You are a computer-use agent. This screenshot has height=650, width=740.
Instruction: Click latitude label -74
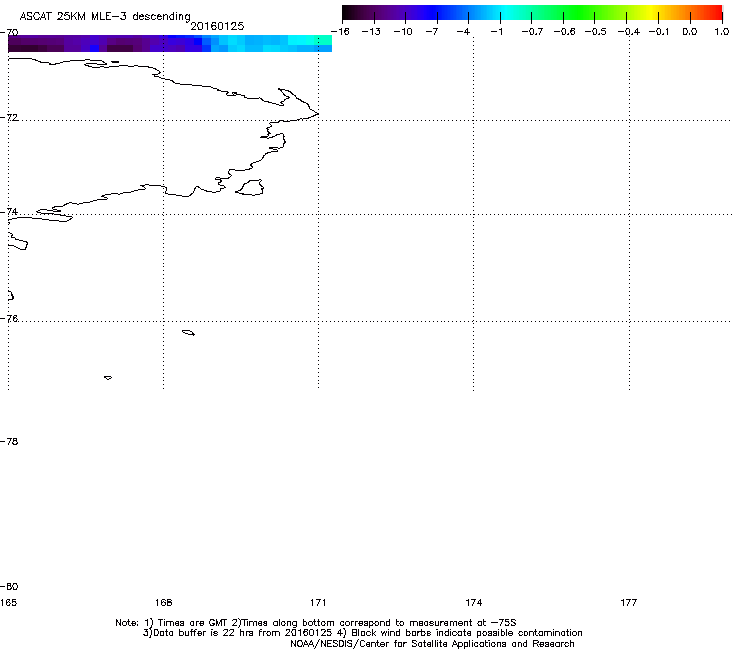point(9,211)
